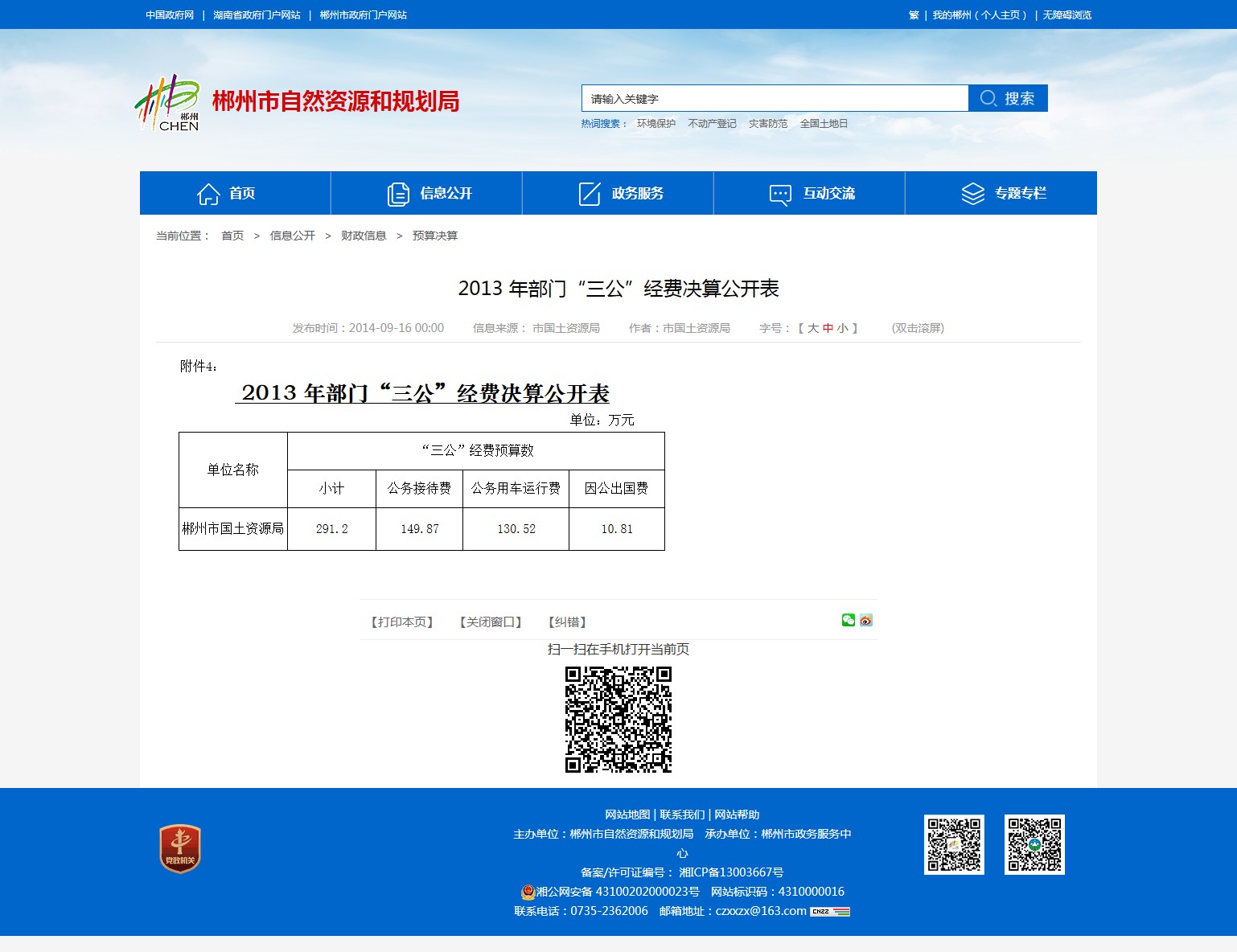Screen dimensions: 1237x952
Task: Select hot search term 全国土地日
Action: click(824, 124)
